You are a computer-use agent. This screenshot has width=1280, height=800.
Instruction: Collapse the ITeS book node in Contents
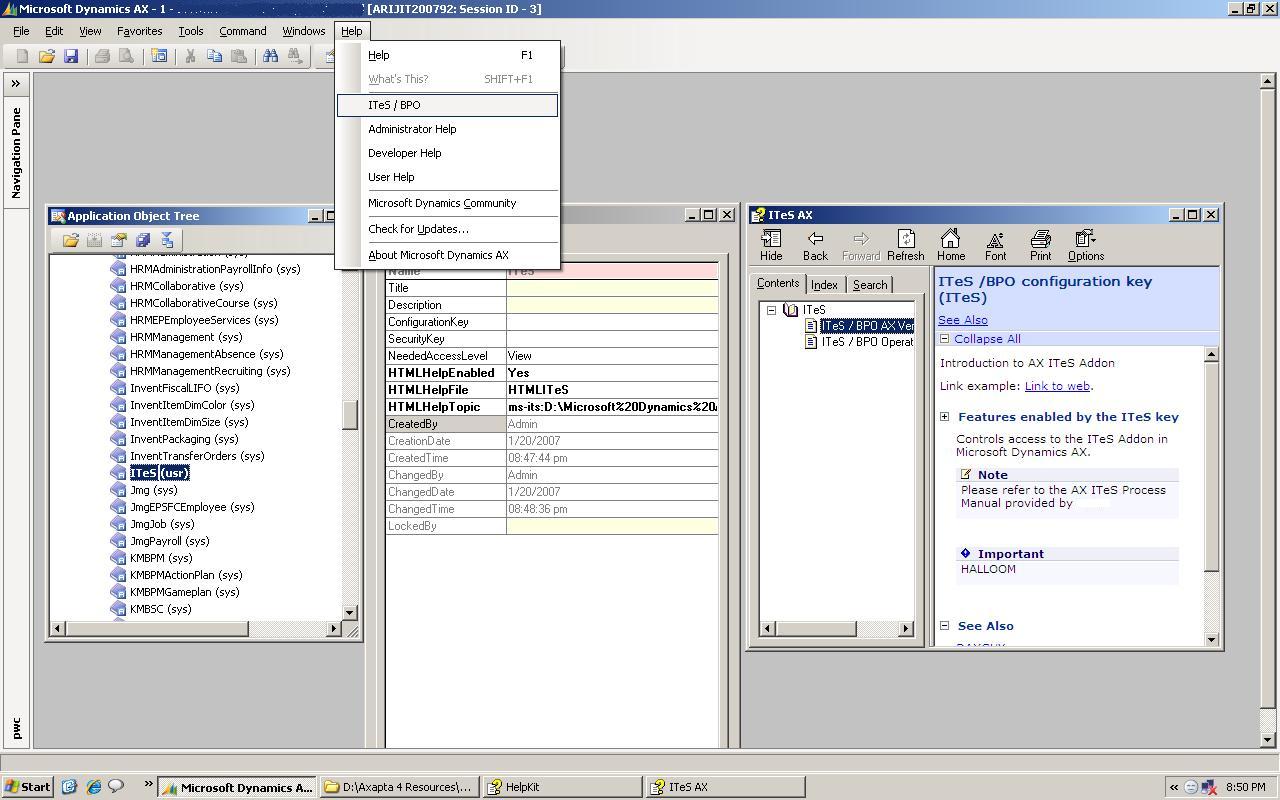tap(772, 310)
